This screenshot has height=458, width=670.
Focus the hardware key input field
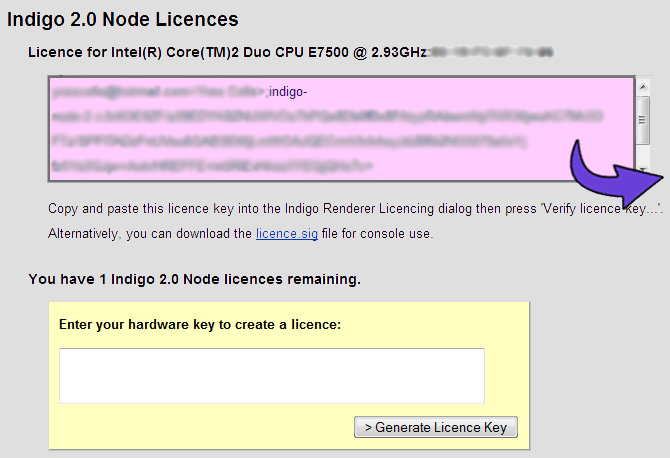click(272, 376)
